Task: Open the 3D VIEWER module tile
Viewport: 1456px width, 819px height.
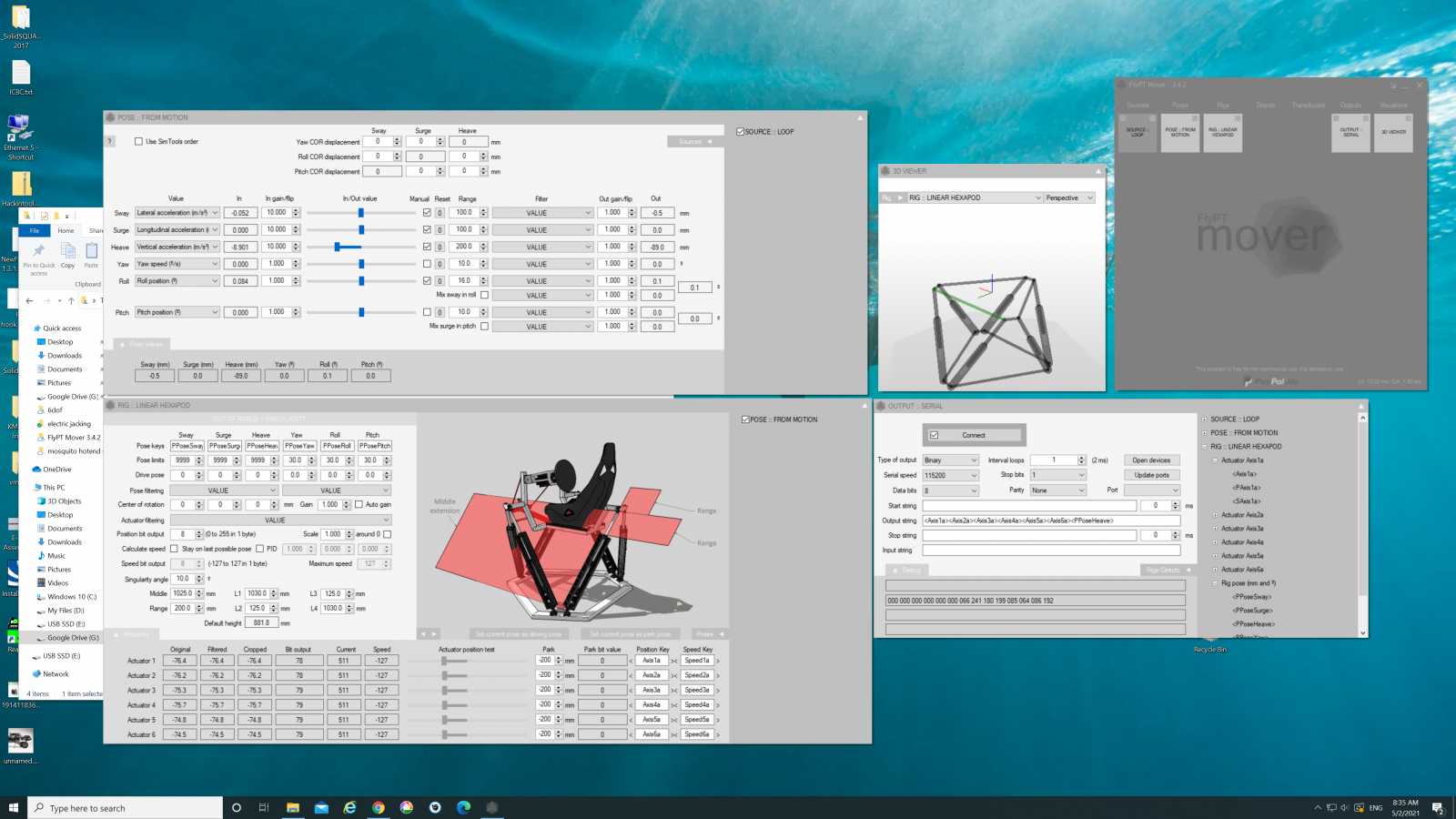Action: (x=1393, y=133)
